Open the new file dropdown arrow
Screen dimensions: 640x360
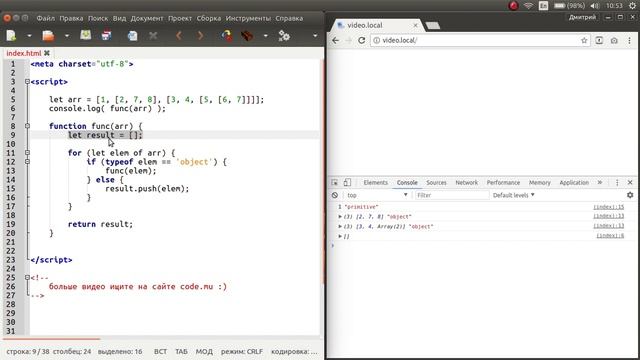tap(29, 36)
